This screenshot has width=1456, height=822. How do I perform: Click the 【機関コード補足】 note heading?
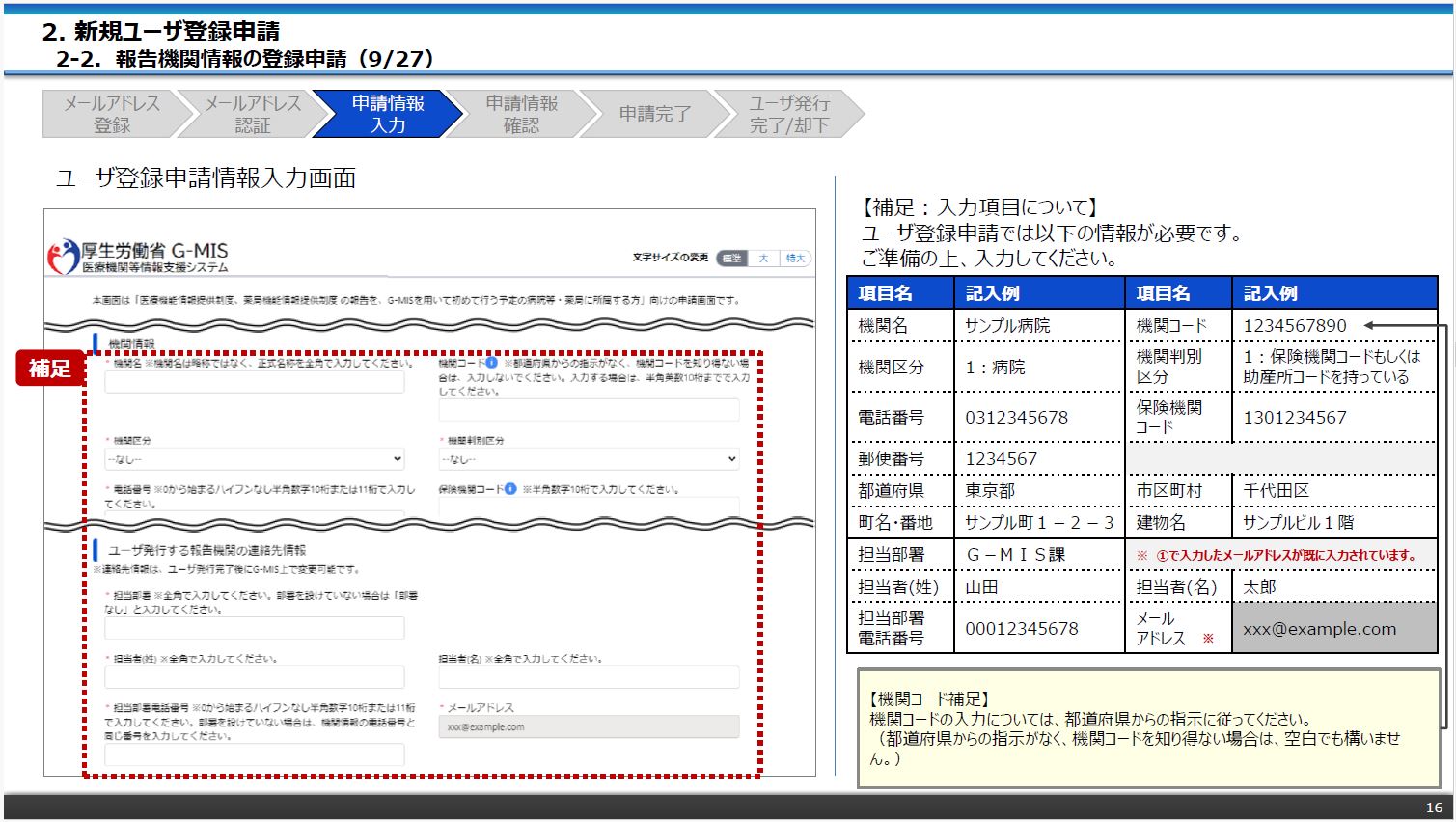point(928,699)
